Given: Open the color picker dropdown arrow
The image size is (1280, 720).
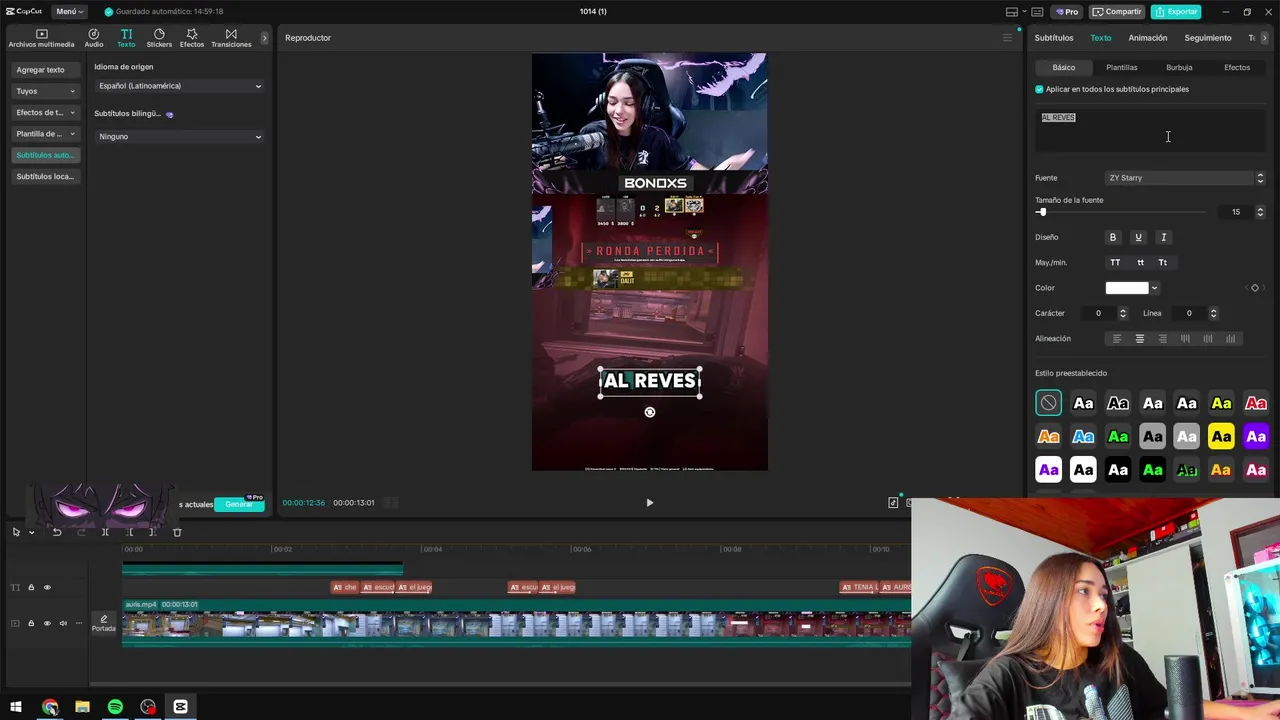Looking at the screenshot, I should (x=1154, y=288).
